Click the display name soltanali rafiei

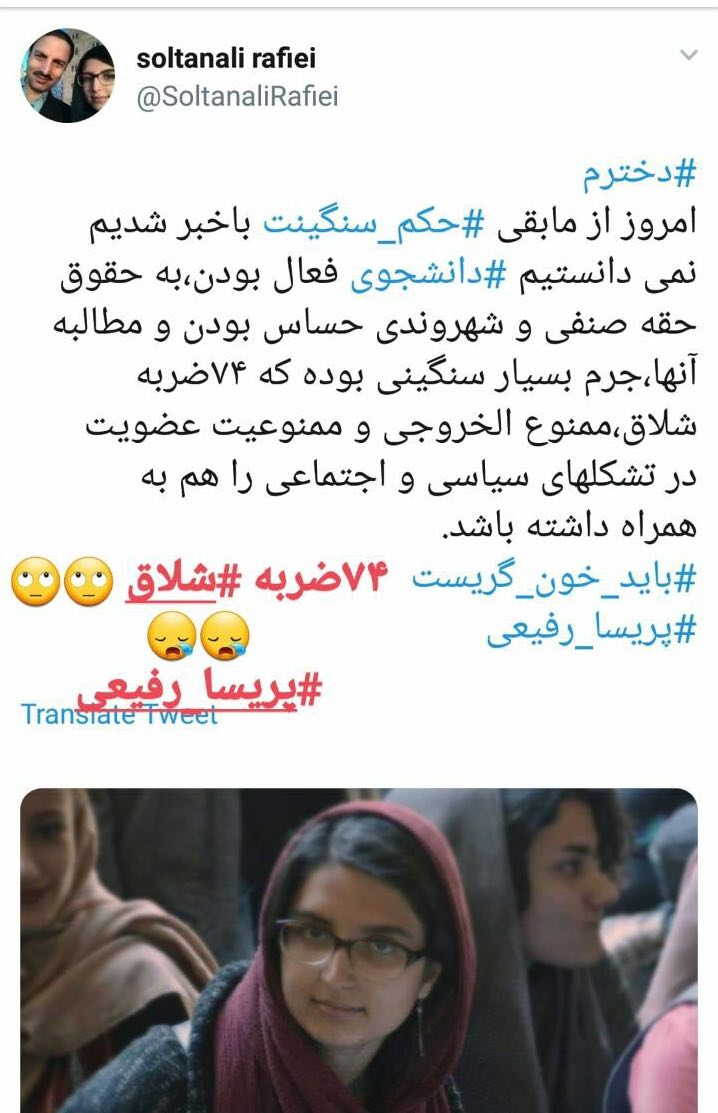226,58
